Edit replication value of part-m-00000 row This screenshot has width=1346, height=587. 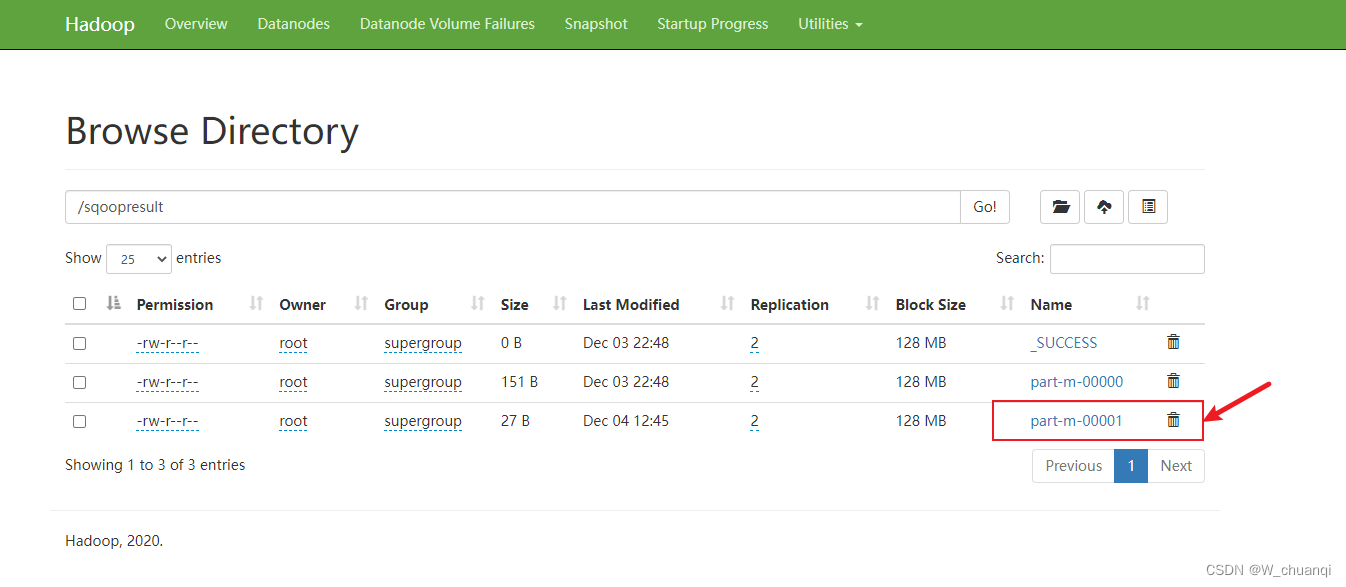coord(755,382)
